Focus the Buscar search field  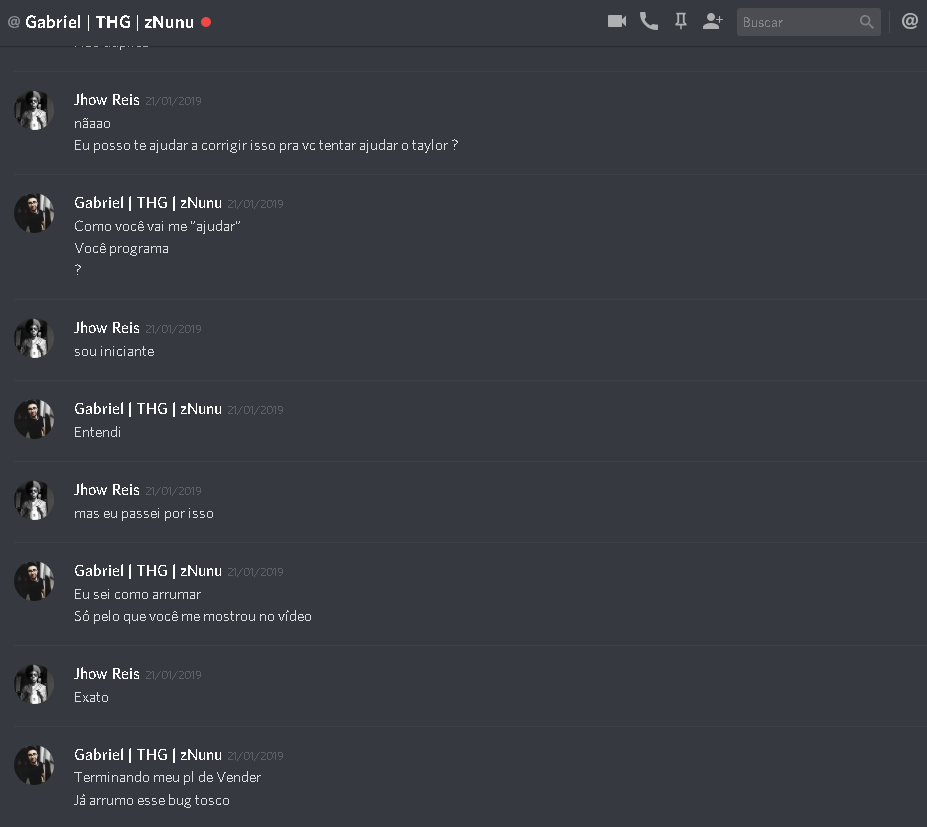pyautogui.click(x=797, y=22)
